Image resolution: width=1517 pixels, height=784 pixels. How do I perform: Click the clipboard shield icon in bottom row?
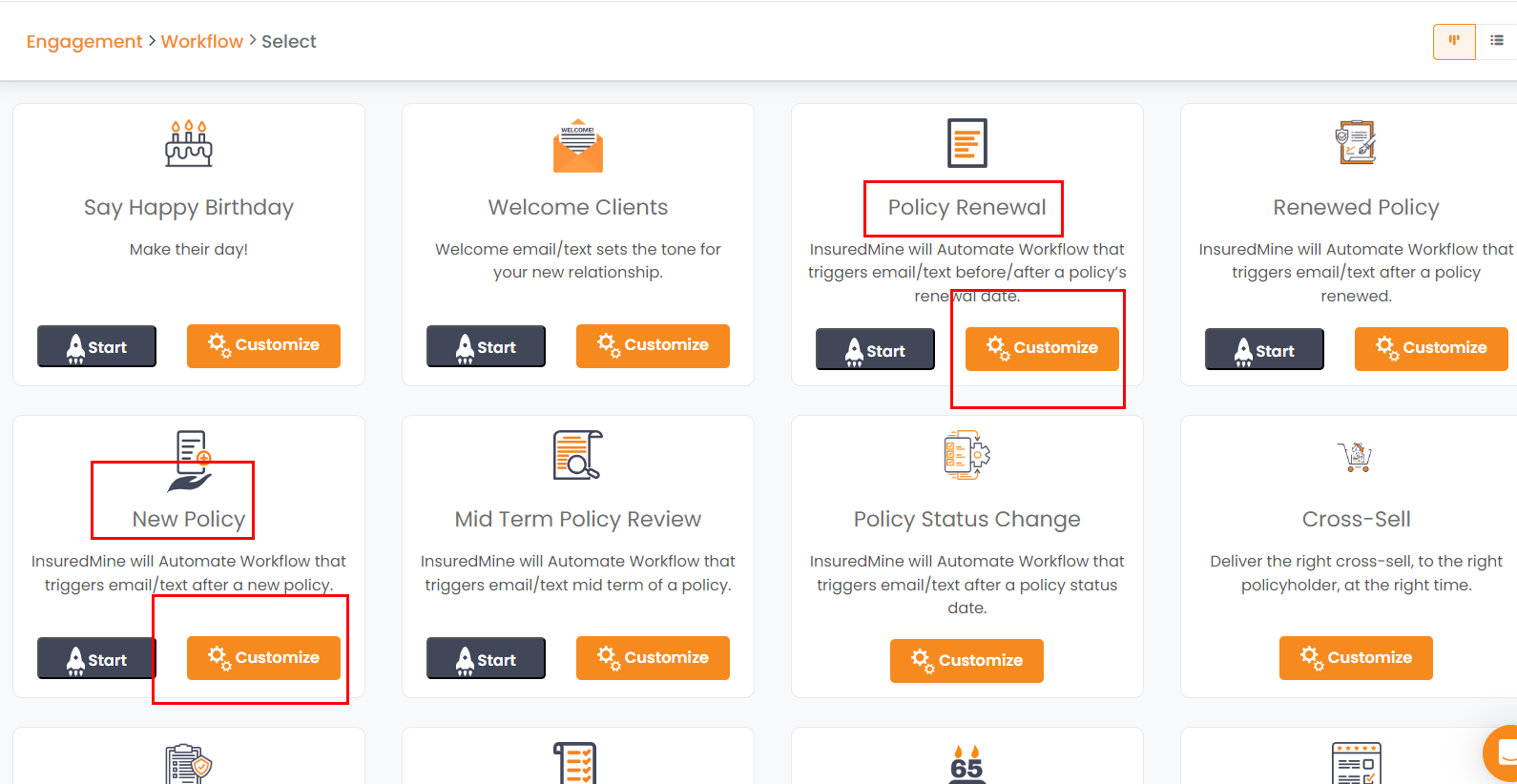[189, 764]
